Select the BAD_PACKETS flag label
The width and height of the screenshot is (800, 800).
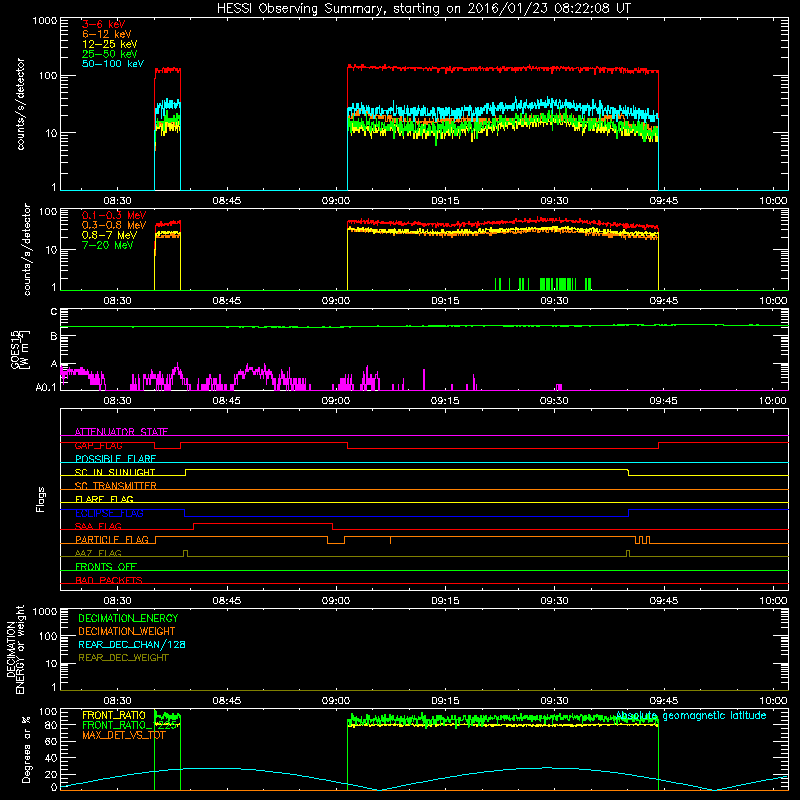pyautogui.click(x=109, y=580)
